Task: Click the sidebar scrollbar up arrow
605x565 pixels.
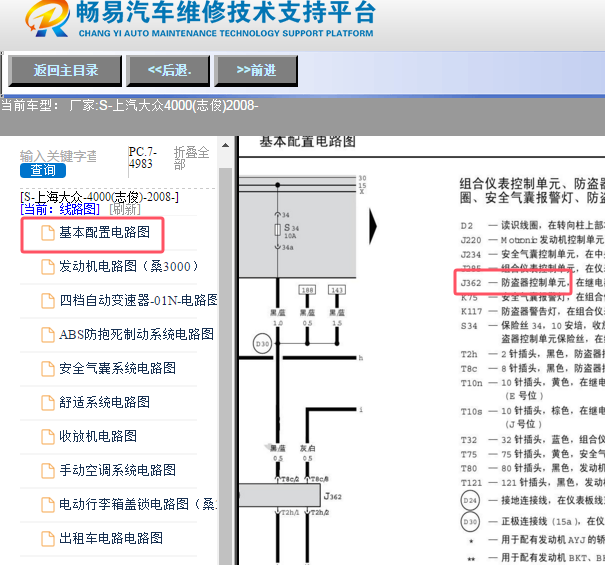Action: coord(225,145)
